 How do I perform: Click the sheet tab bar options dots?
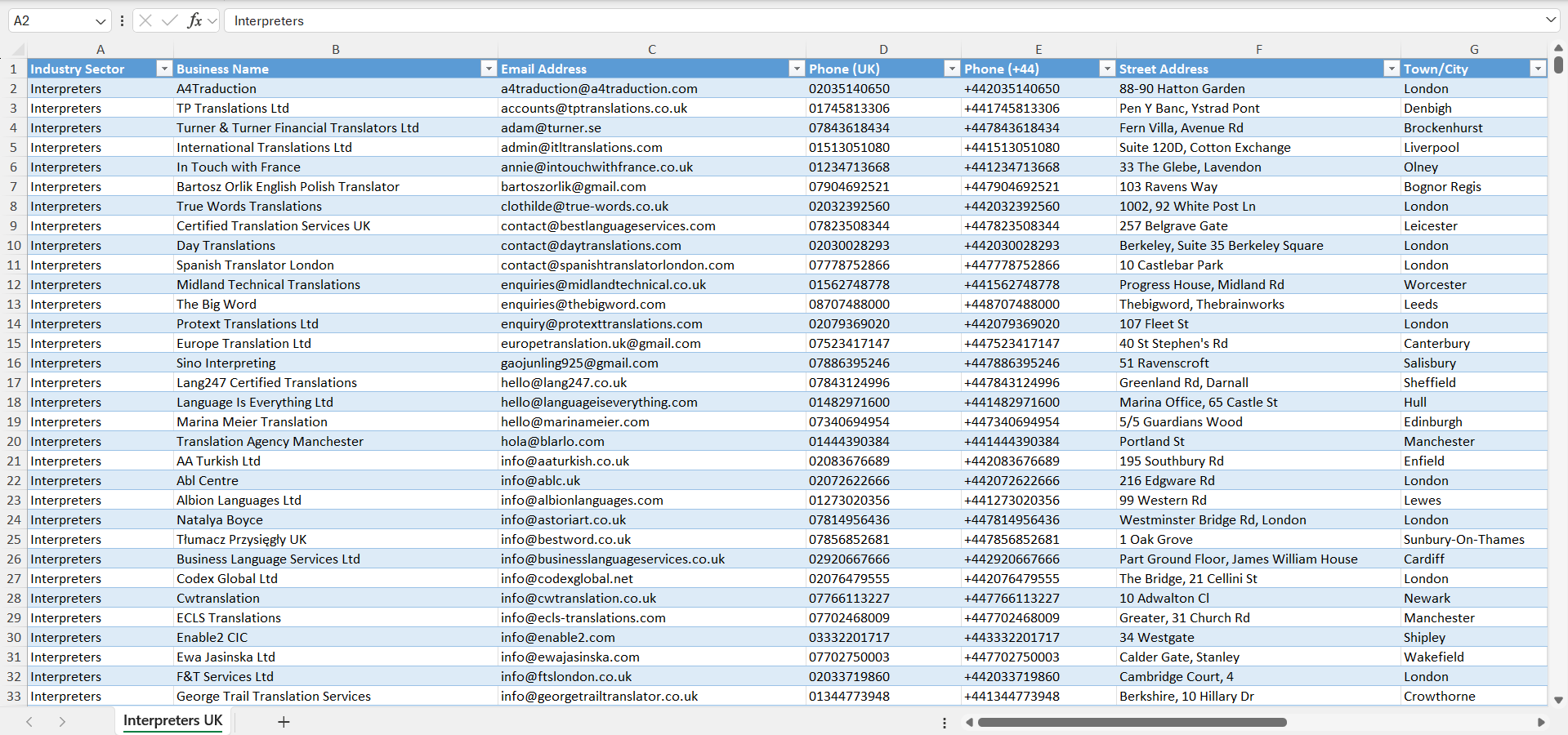(945, 723)
